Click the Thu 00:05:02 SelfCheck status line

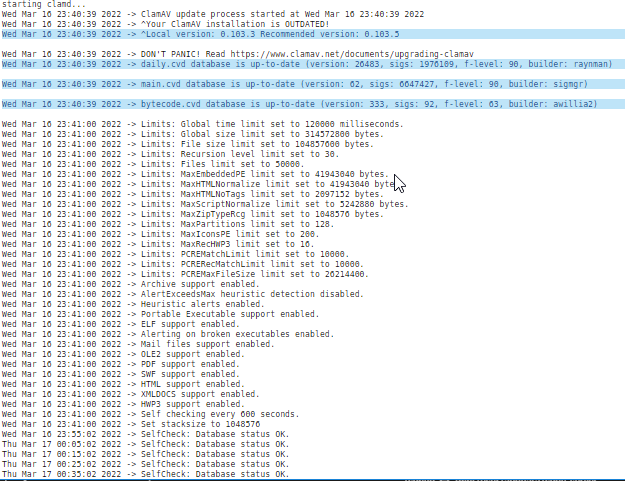coord(145,444)
